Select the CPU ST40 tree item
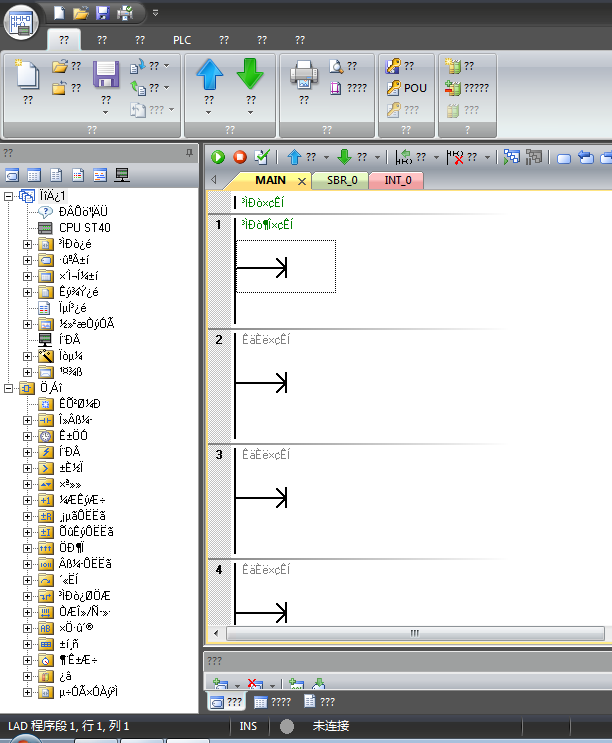 (x=84, y=228)
